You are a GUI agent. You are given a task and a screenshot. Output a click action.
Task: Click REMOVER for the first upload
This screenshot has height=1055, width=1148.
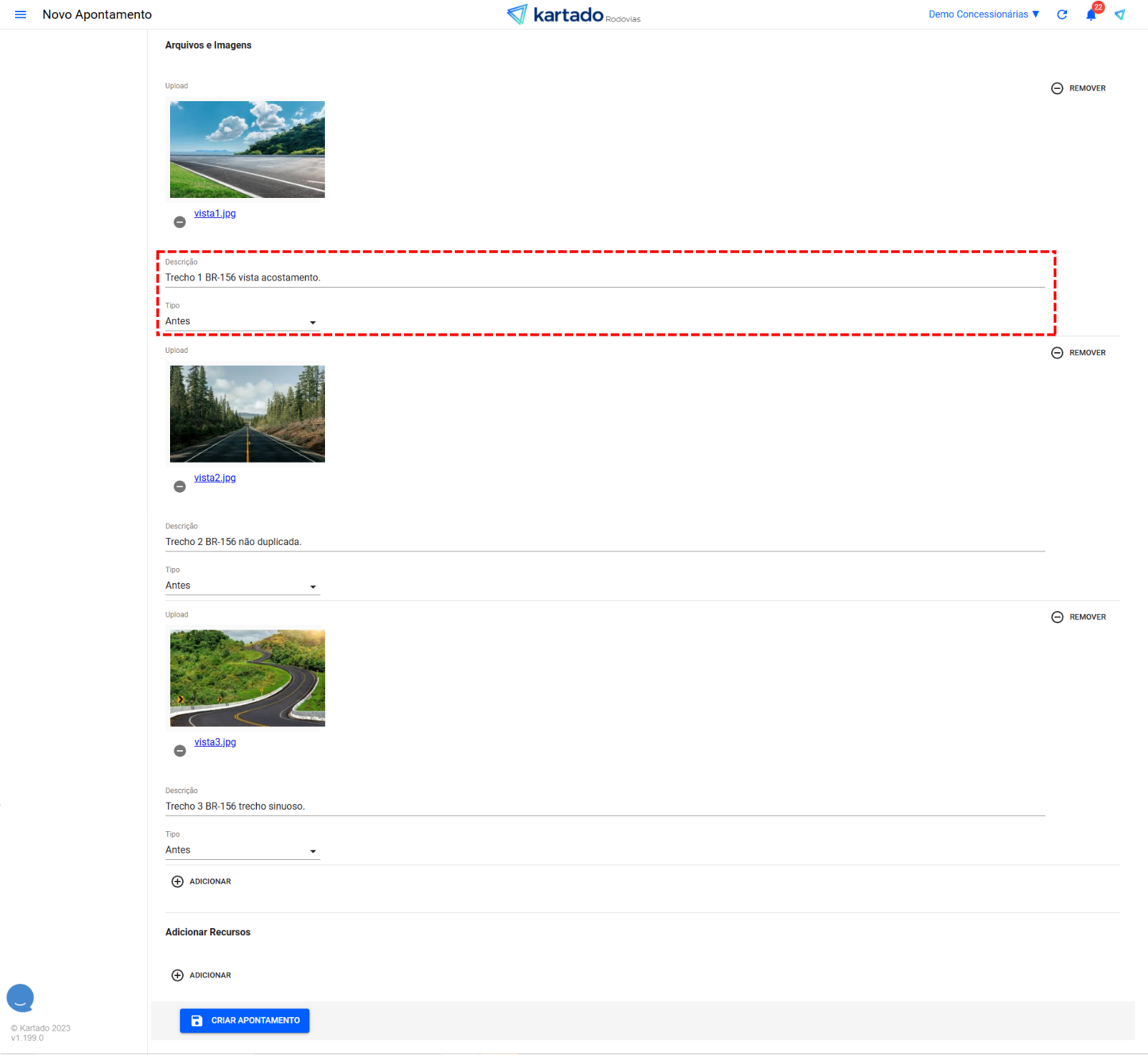coord(1078,88)
